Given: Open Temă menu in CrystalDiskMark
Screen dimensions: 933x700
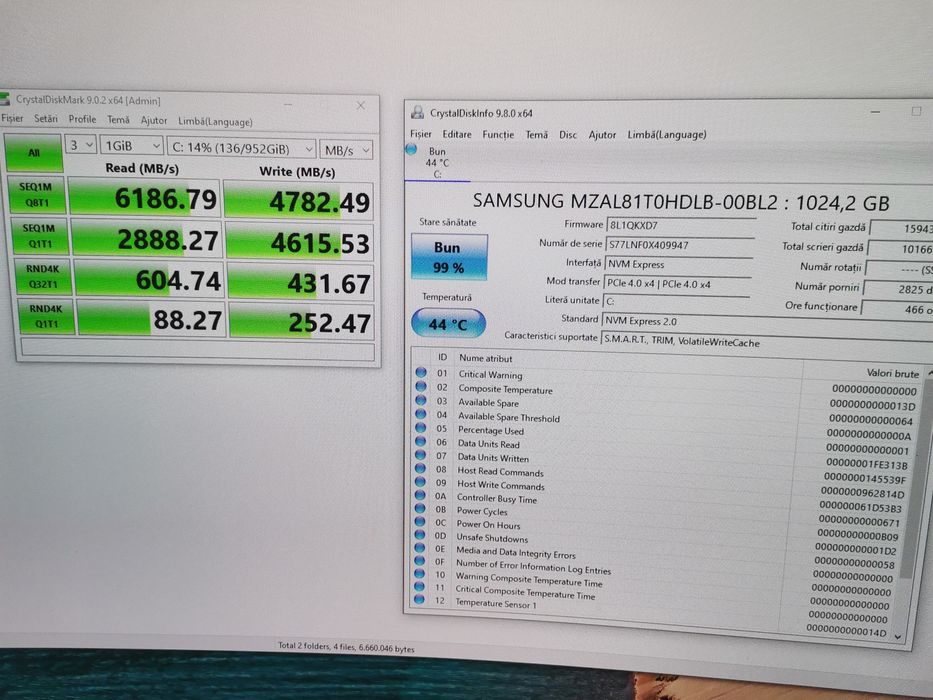Looking at the screenshot, I should point(118,120).
